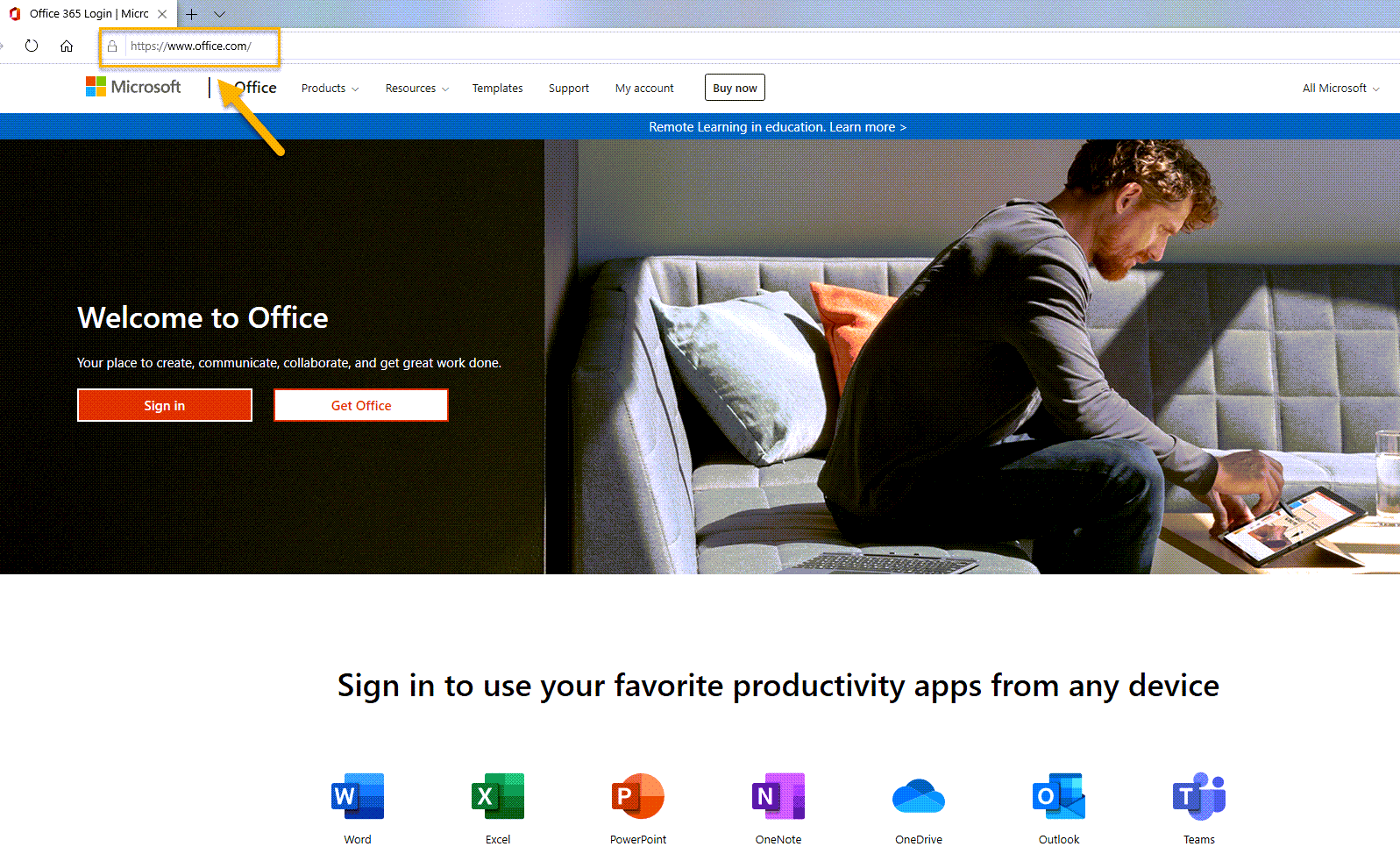The image size is (1400, 861).
Task: Select the Office 365 Login browser tab
Action: coord(88,14)
